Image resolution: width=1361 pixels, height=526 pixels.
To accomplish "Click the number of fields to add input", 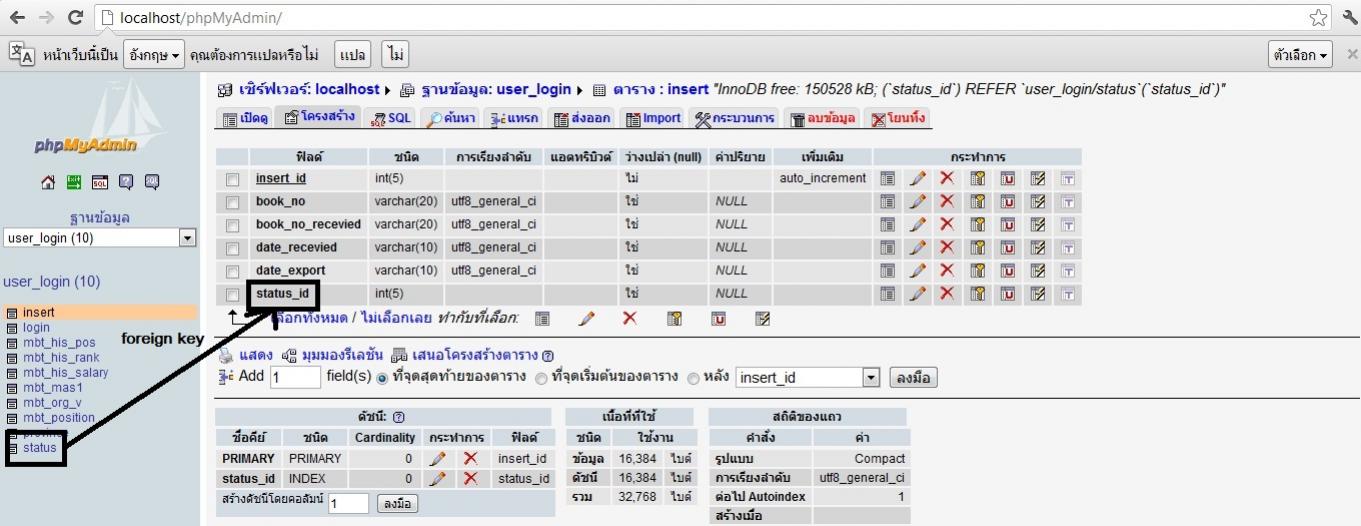I will point(295,377).
